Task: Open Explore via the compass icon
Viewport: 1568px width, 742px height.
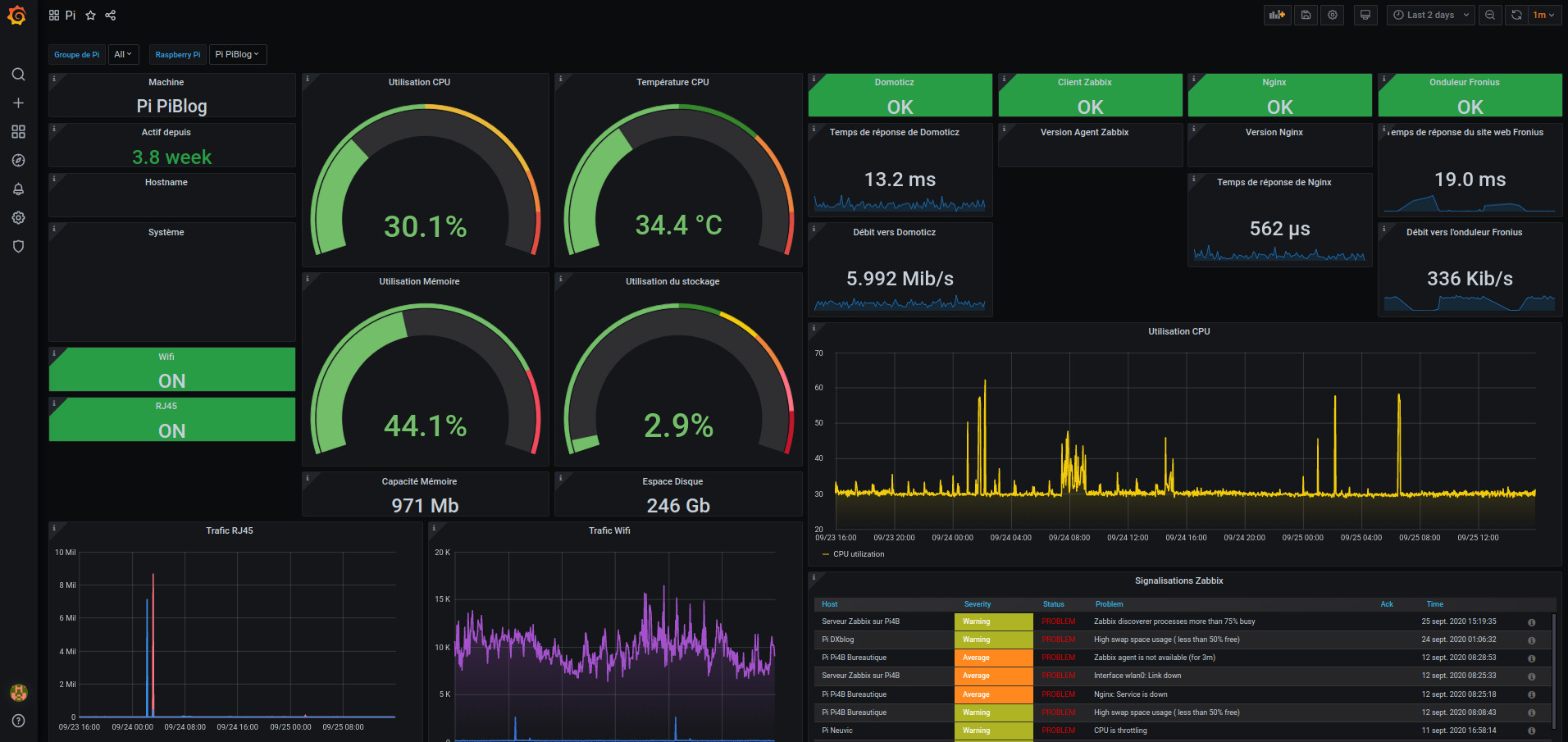Action: pyautogui.click(x=18, y=160)
